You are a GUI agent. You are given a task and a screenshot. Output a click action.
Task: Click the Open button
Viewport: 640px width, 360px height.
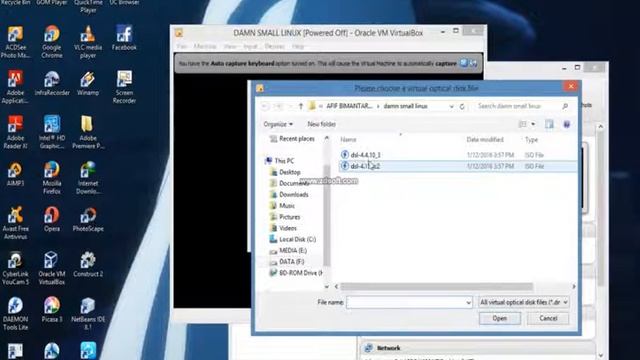point(500,318)
